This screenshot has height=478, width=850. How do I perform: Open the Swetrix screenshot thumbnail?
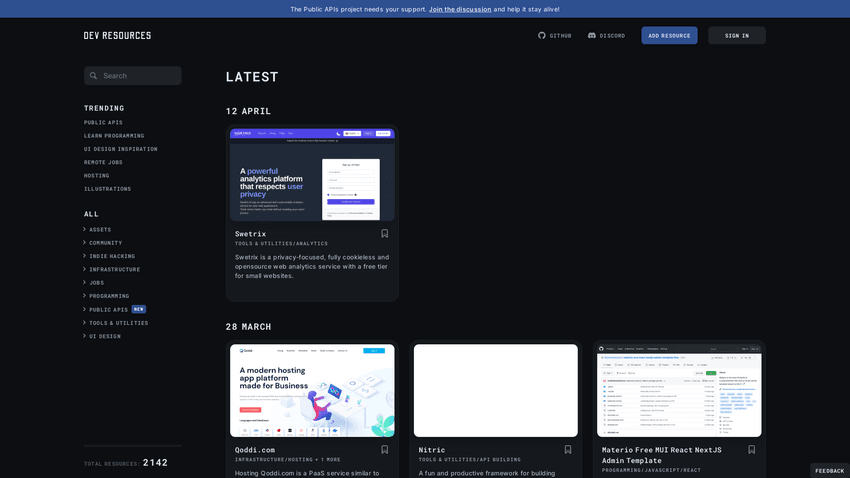312,174
